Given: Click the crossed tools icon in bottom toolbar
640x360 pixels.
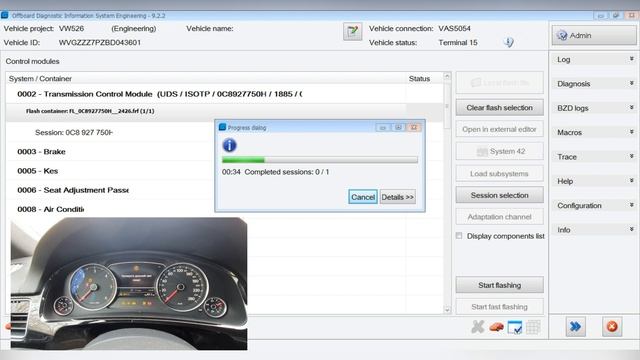Looking at the screenshot, I should (478, 327).
